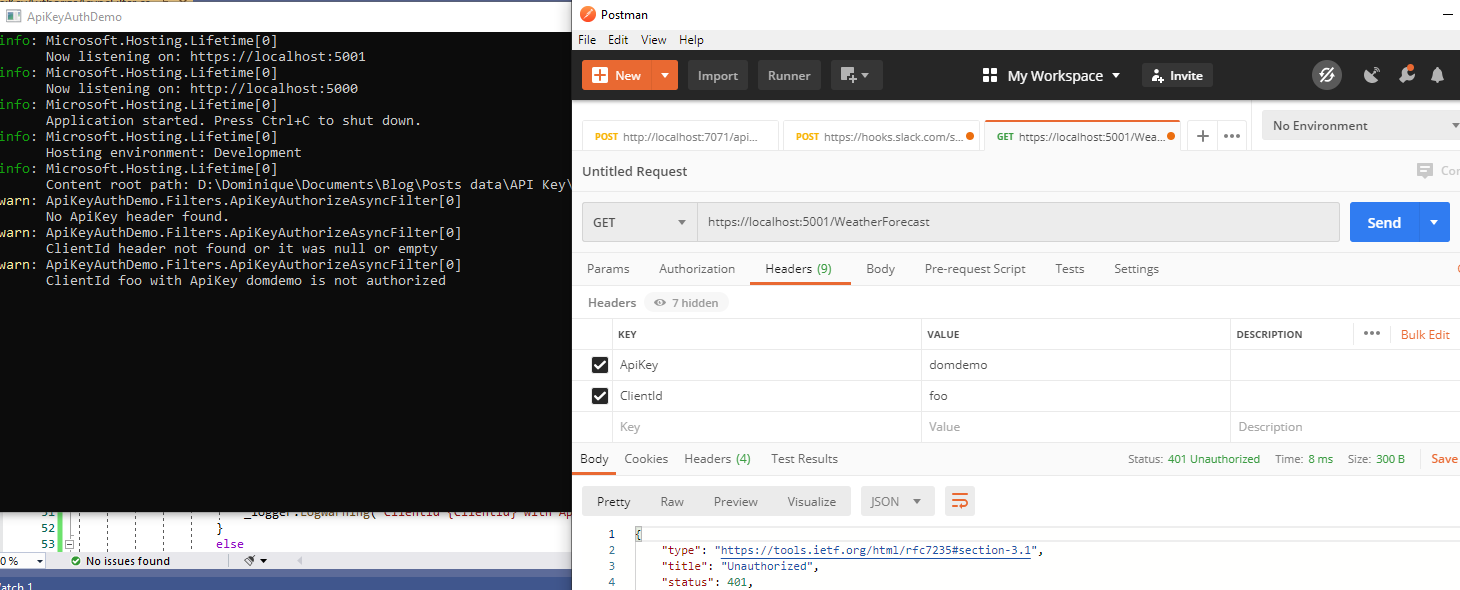Click the ClientId key cell
This screenshot has height=590, width=1460.
click(x=766, y=396)
